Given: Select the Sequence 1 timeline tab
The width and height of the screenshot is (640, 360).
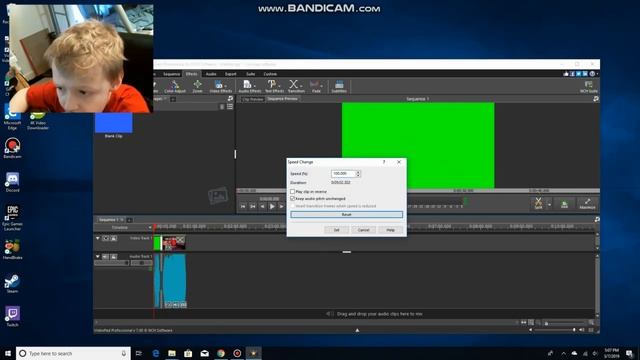Looking at the screenshot, I should click(108, 220).
